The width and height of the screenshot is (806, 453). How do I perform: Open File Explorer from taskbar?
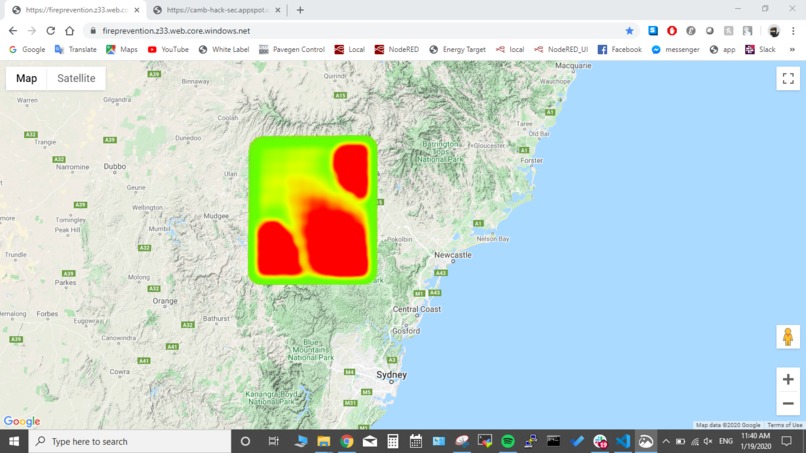click(x=323, y=441)
